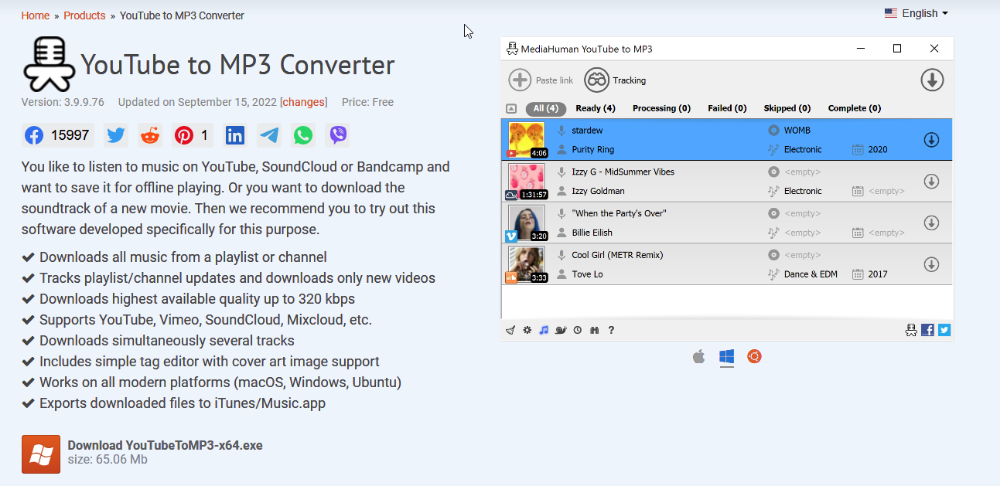The image size is (1000, 486).
Task: Click the stardew yellow cover thumbnail
Action: click(x=527, y=140)
